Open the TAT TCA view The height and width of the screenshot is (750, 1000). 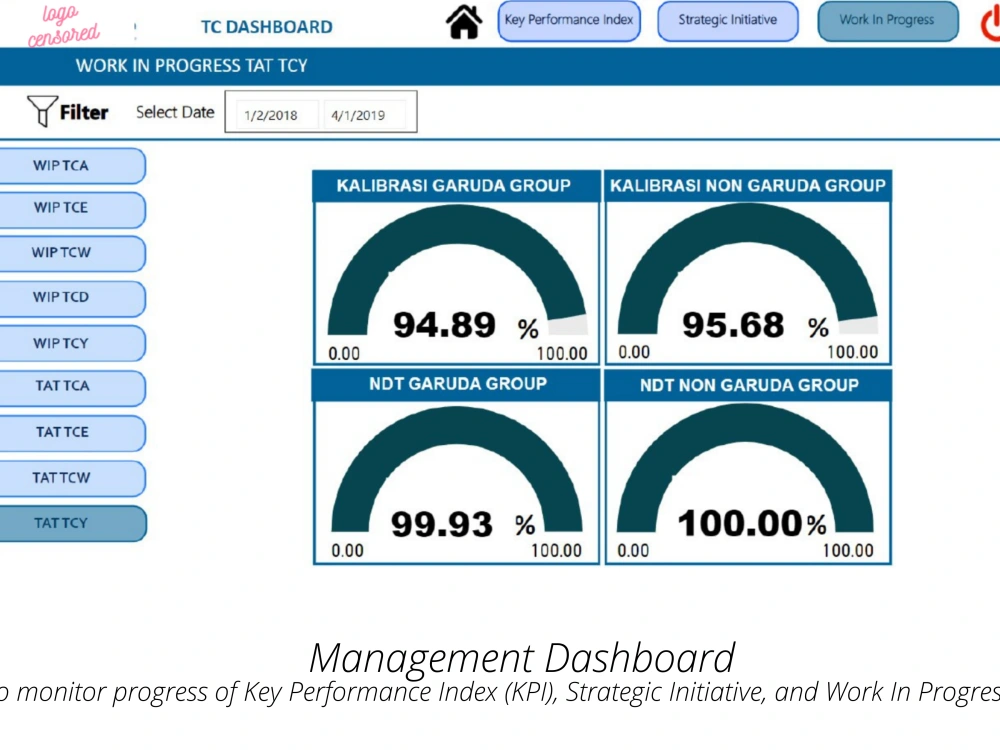tap(72, 386)
